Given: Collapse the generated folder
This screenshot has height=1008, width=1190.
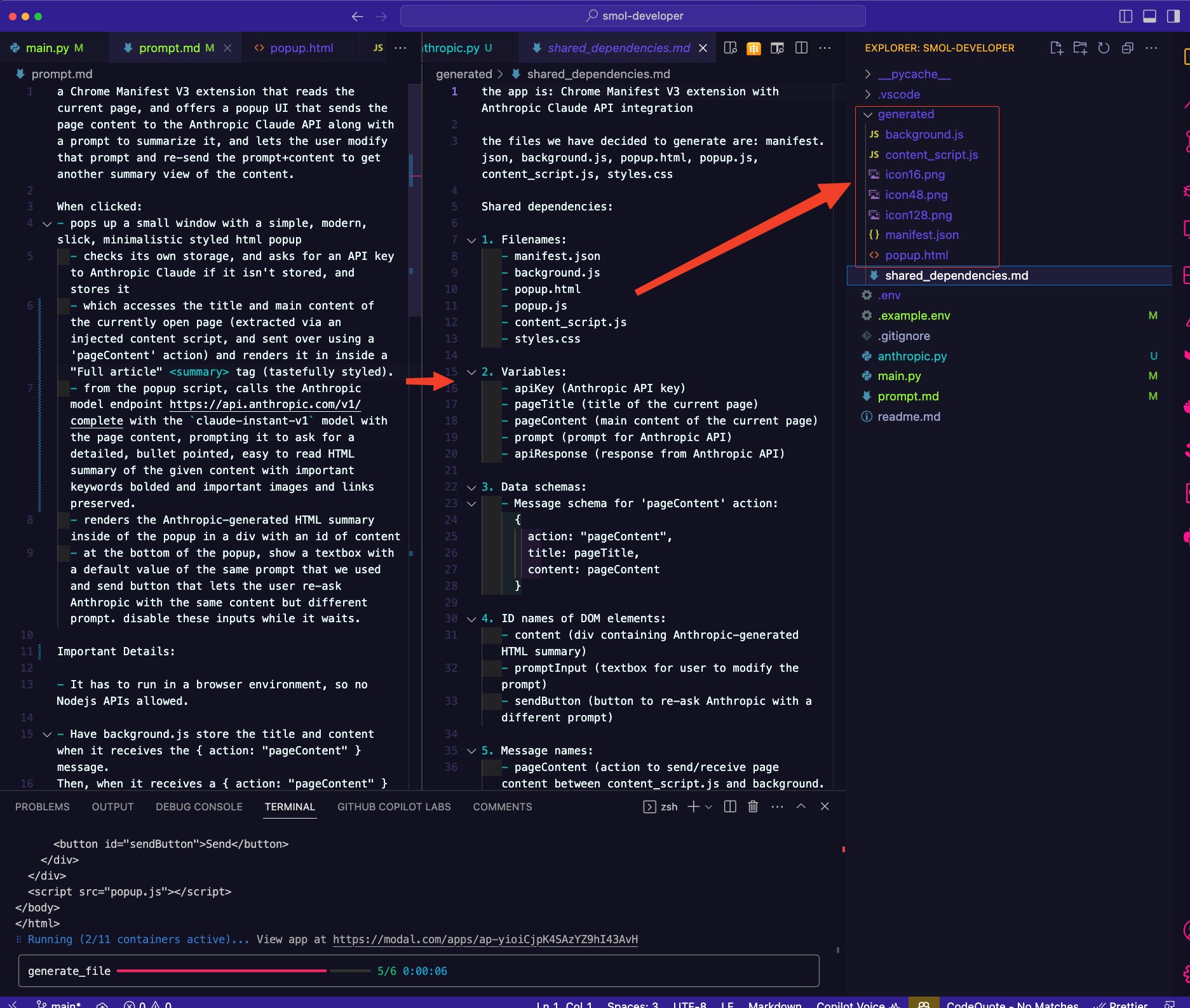Looking at the screenshot, I should coord(905,114).
